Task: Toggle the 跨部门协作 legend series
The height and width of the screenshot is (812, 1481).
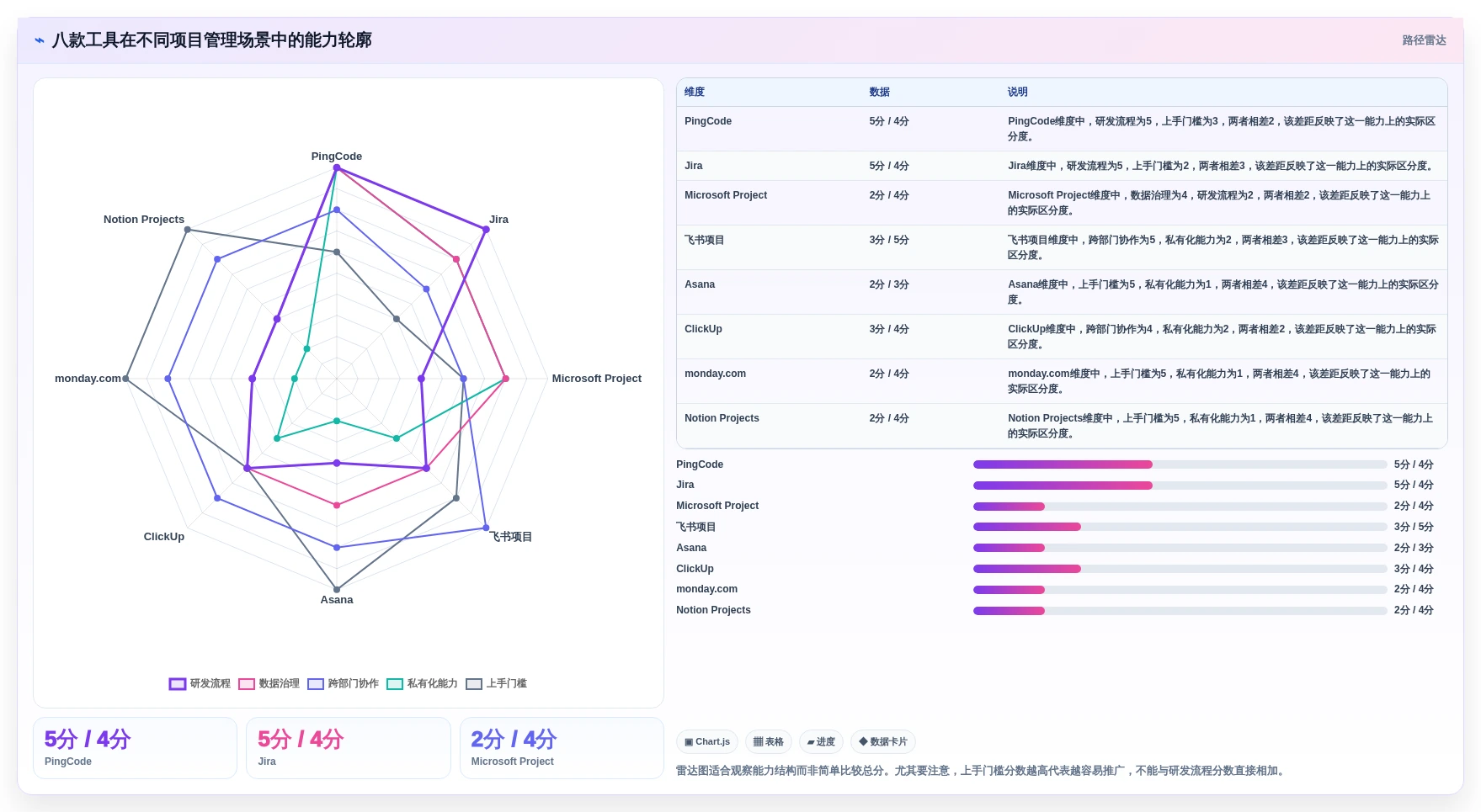Action: [343, 683]
